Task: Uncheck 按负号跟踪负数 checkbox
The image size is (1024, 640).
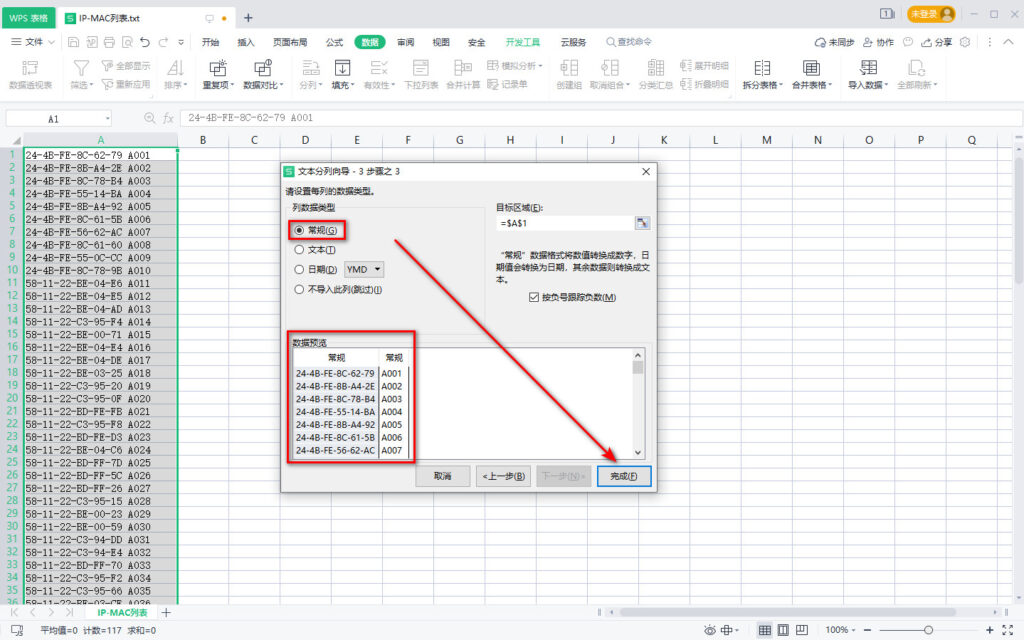Action: tap(533, 297)
